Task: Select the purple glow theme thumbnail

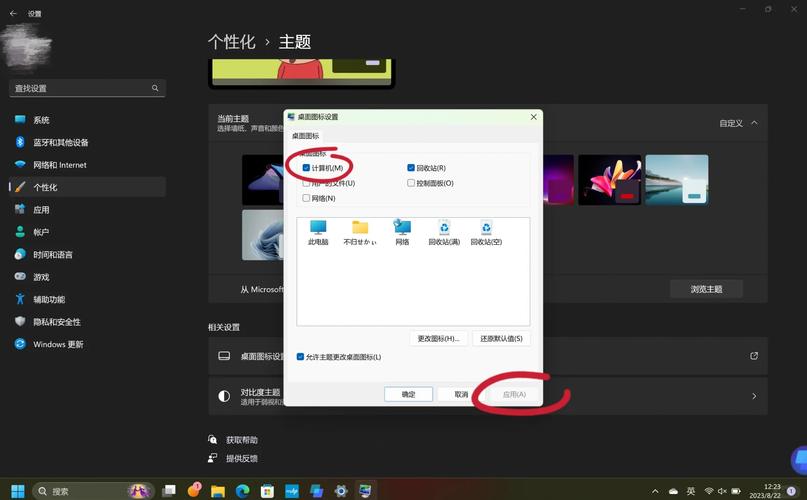Action: [558, 180]
